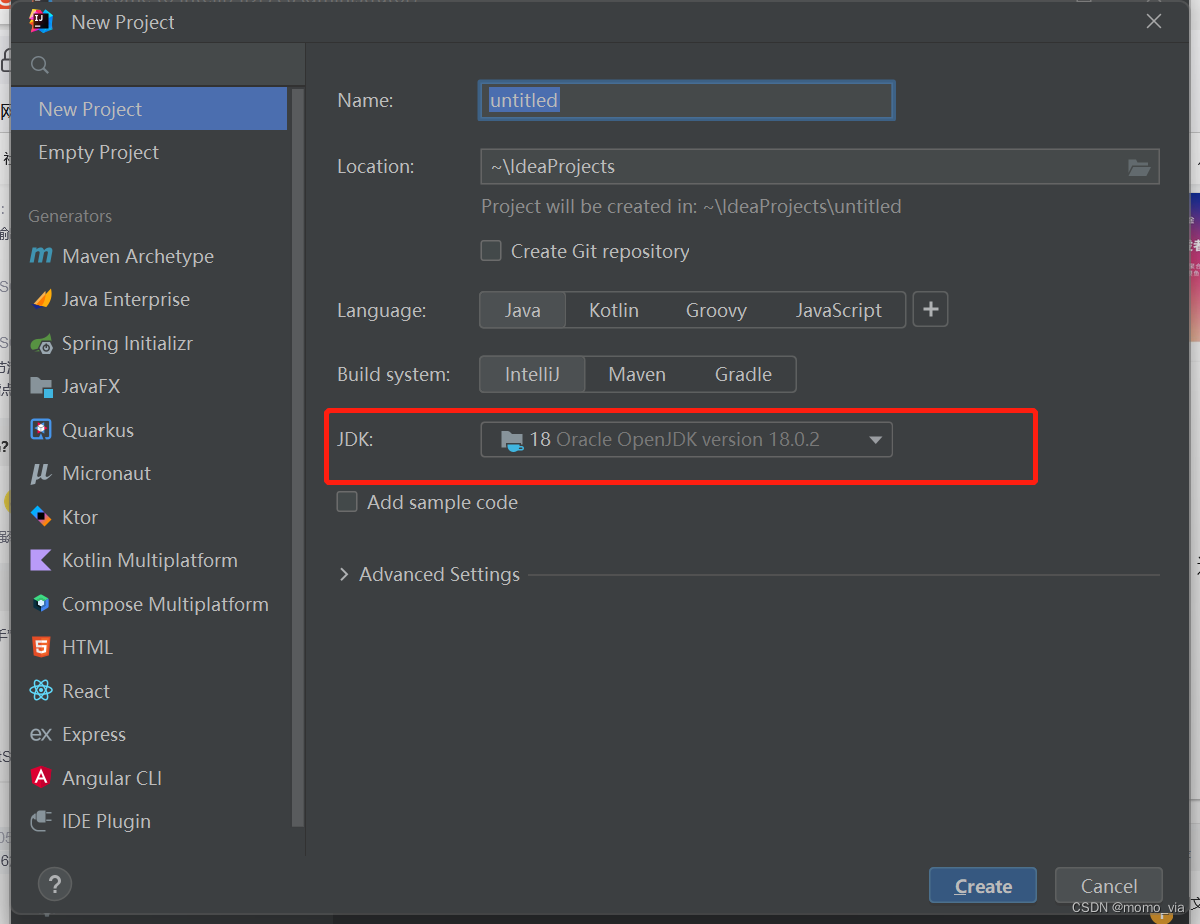The width and height of the screenshot is (1200, 924).
Task: Select Maven Archetype generator label
Action: [138, 256]
